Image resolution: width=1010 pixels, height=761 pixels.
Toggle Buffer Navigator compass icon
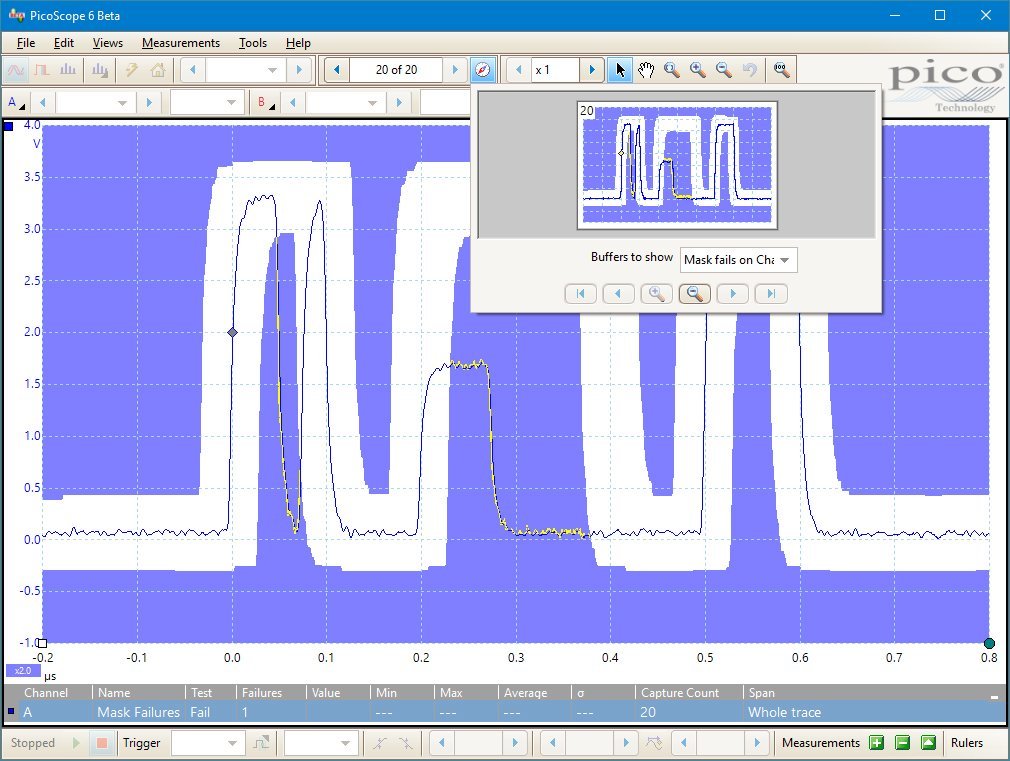(x=482, y=70)
